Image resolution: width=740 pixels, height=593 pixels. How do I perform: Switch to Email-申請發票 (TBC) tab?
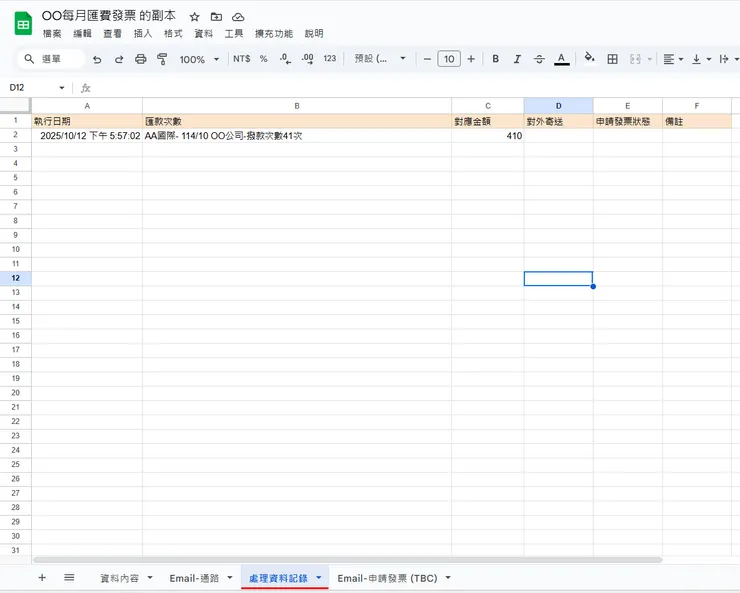pyautogui.click(x=387, y=578)
